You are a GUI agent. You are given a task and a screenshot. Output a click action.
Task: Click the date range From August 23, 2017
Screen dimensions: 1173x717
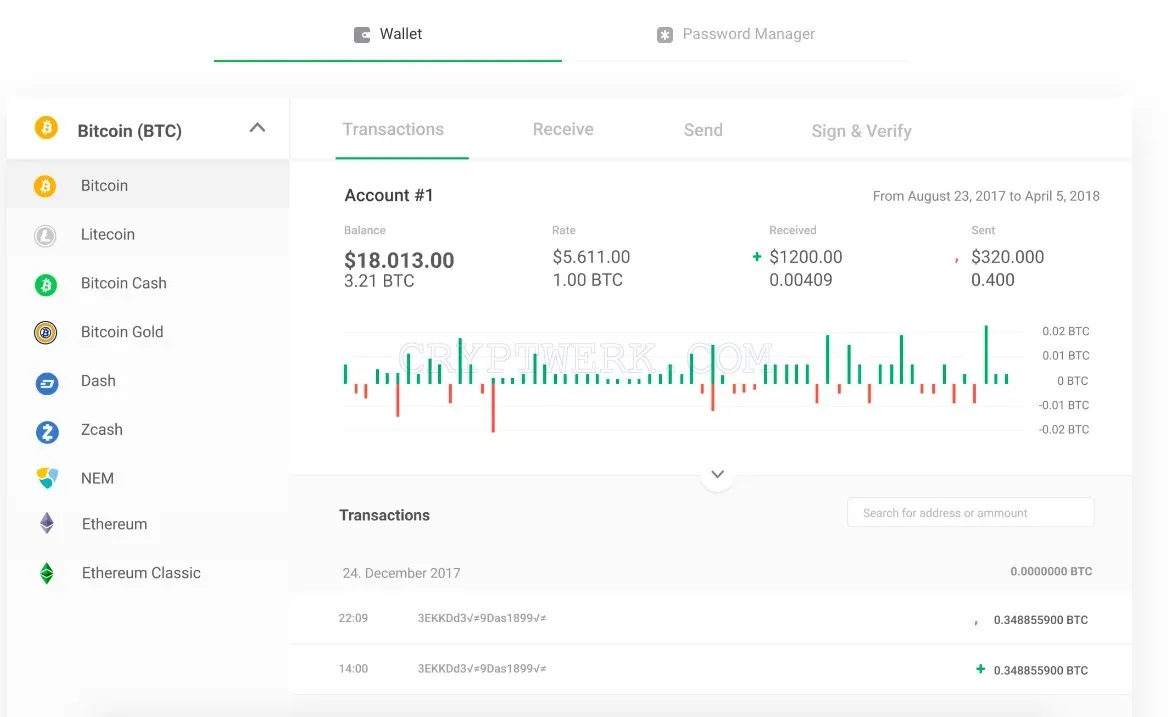click(x=986, y=196)
